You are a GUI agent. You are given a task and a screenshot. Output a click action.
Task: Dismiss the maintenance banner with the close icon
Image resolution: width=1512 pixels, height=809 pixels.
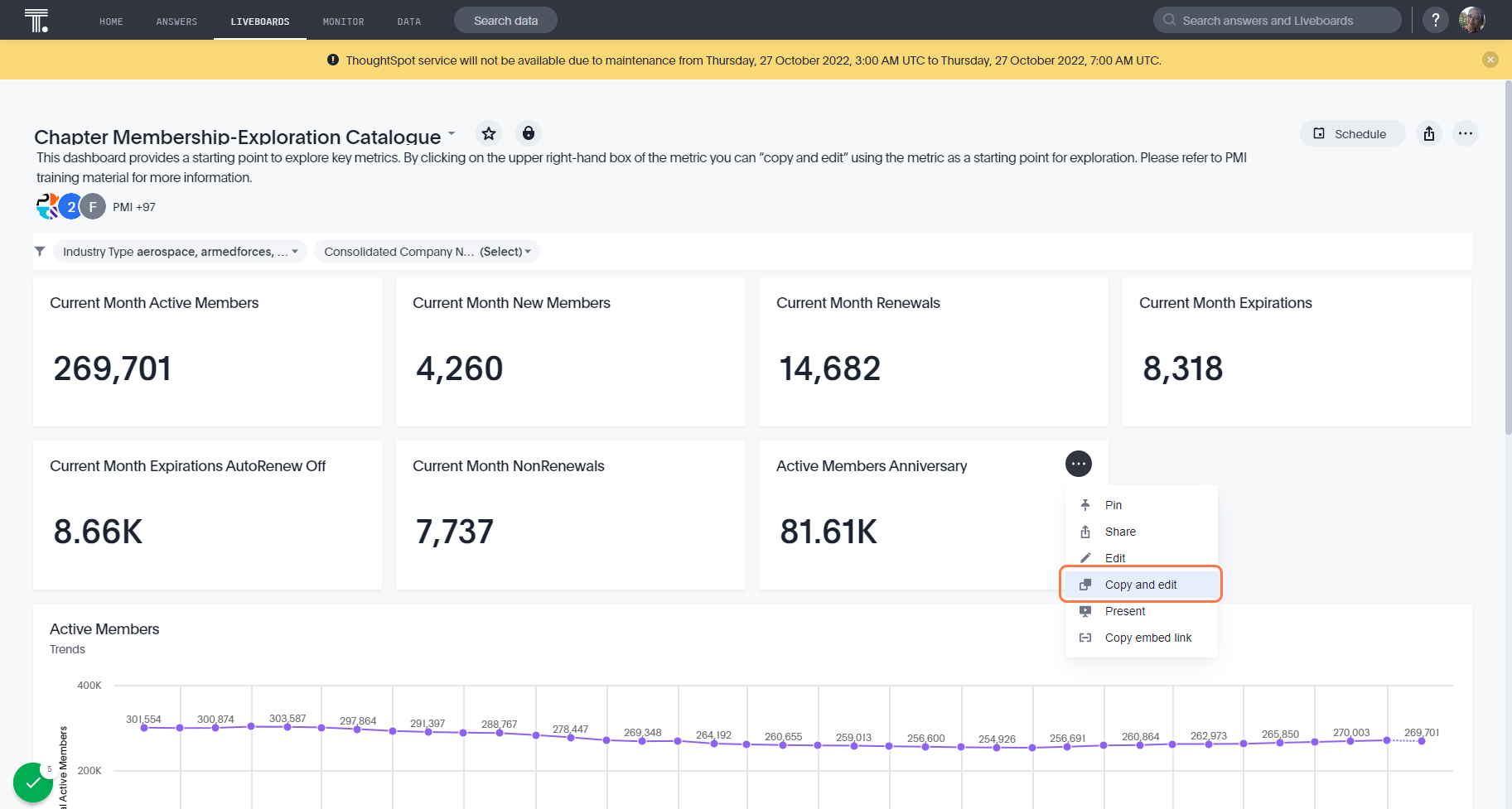click(1490, 60)
